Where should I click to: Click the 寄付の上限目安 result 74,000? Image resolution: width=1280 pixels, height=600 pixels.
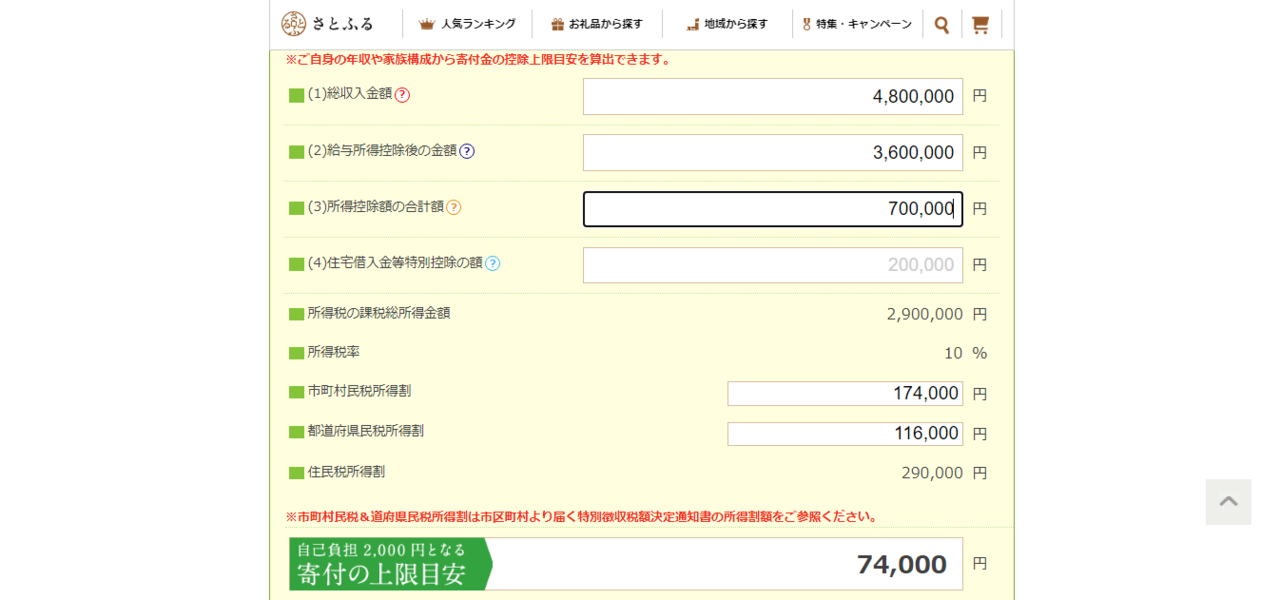pos(902,564)
